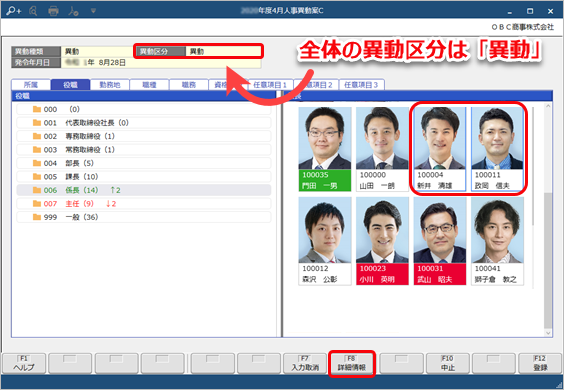
Task: Click the employee list scrollbar down arrow
Action: click(548, 333)
